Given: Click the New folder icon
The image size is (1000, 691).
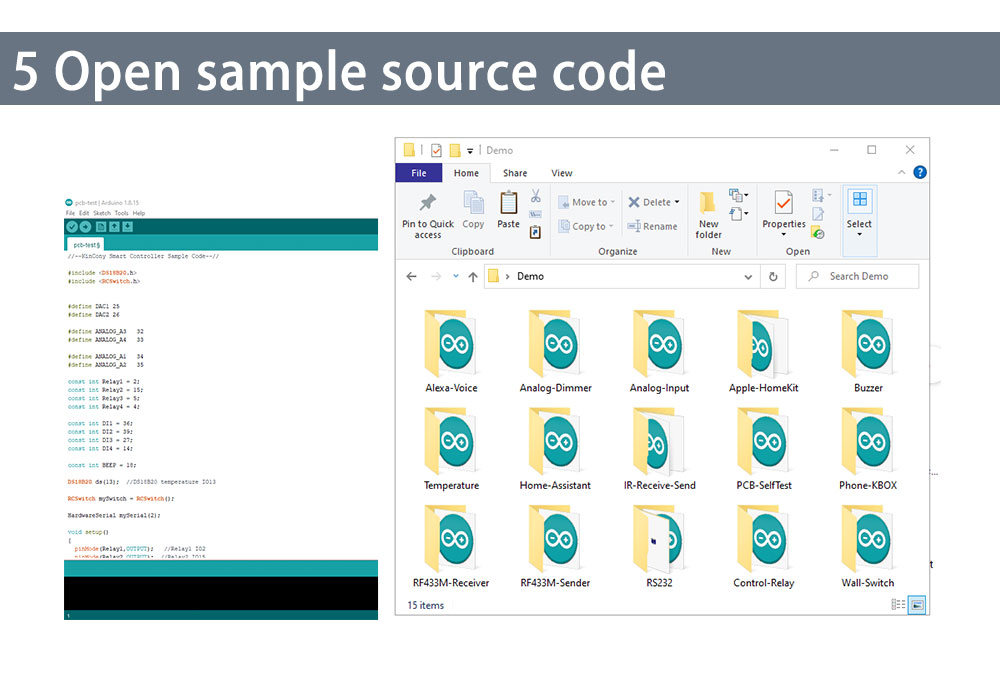Looking at the screenshot, I should click(x=708, y=204).
